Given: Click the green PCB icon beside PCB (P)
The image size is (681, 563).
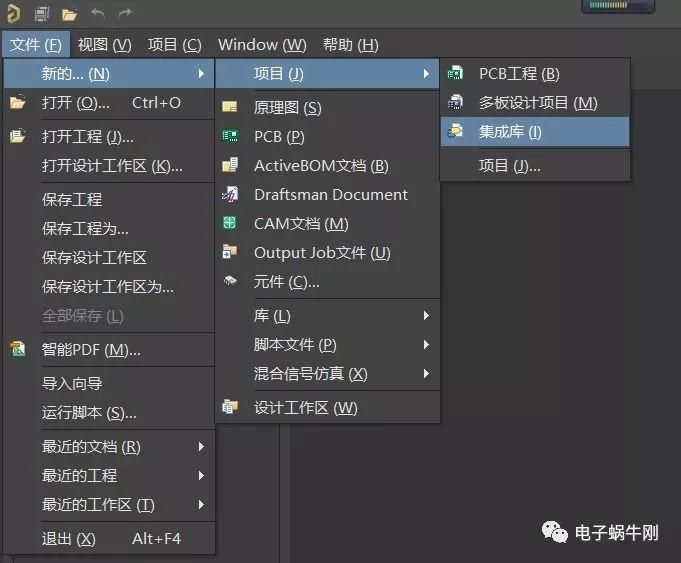Looking at the screenshot, I should tap(230, 136).
